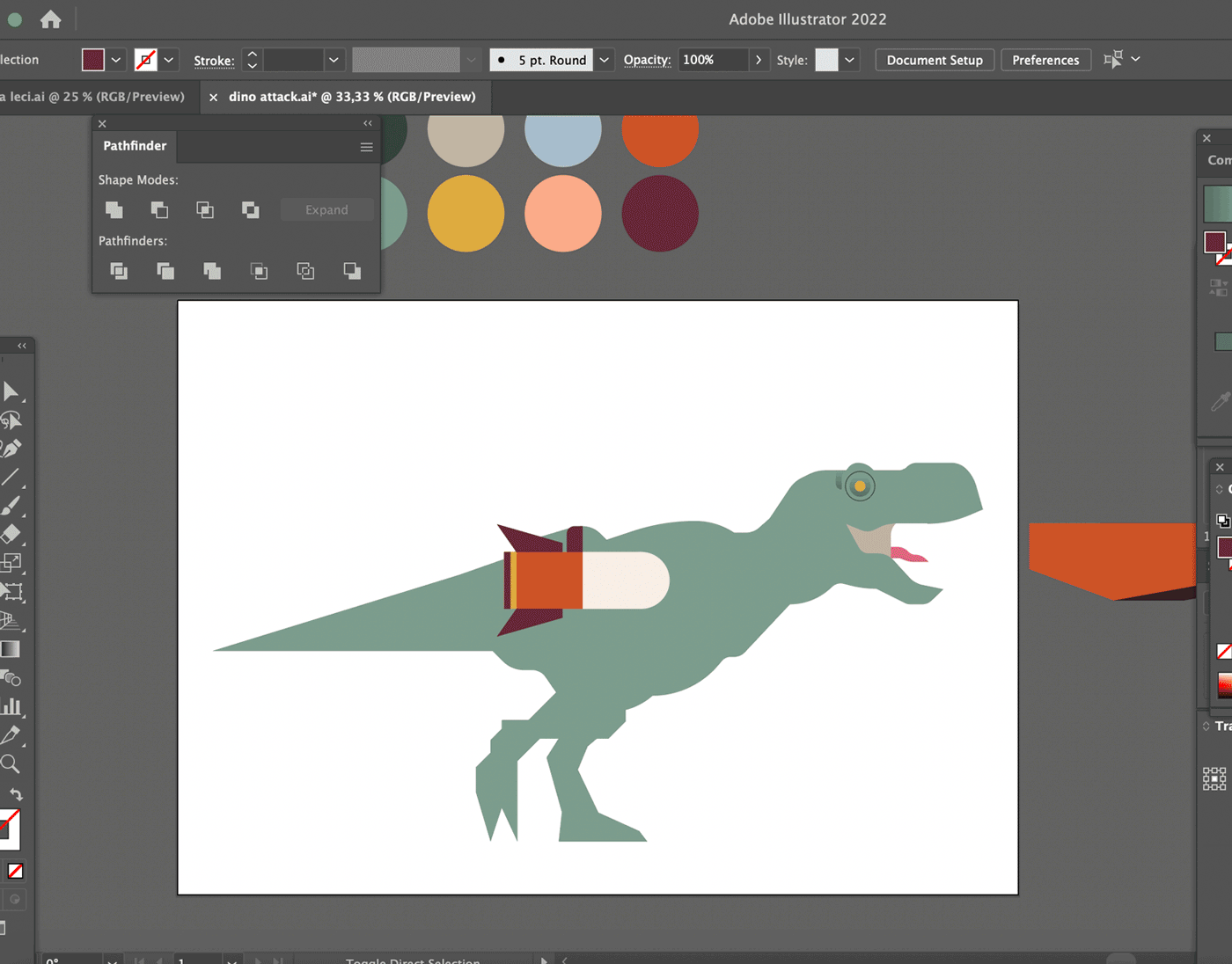Viewport: 1232px width, 964px height.
Task: Open the Style dropdown arrow
Action: [849, 60]
